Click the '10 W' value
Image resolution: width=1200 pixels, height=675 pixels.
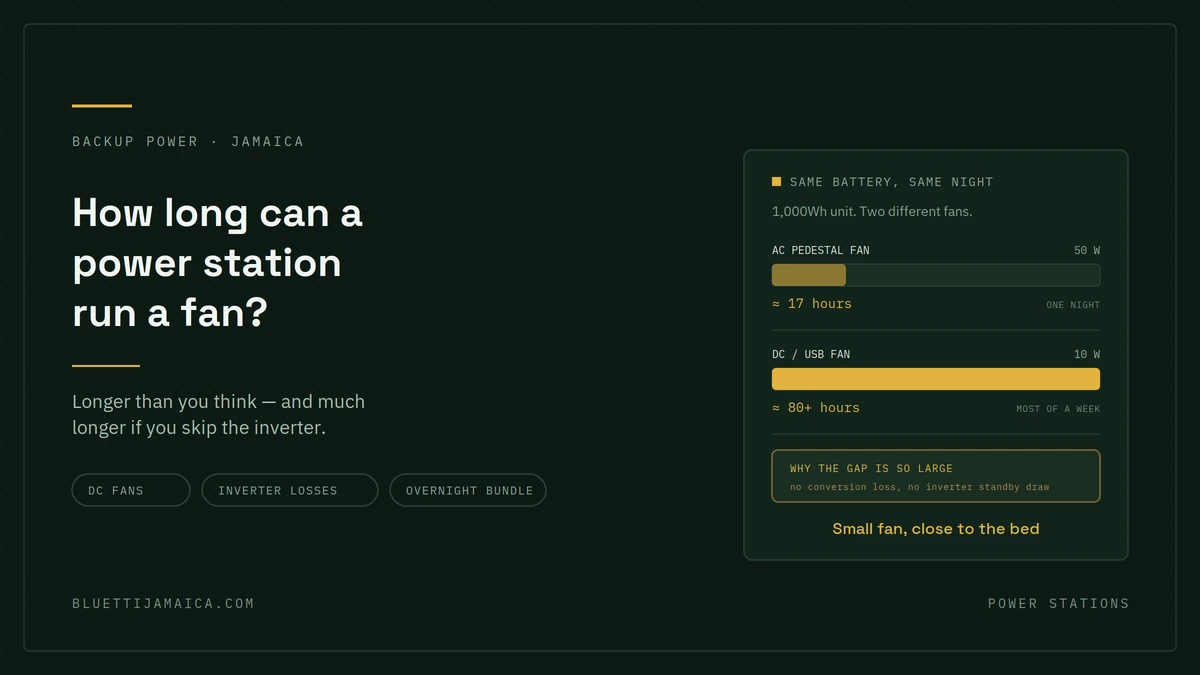click(1087, 354)
